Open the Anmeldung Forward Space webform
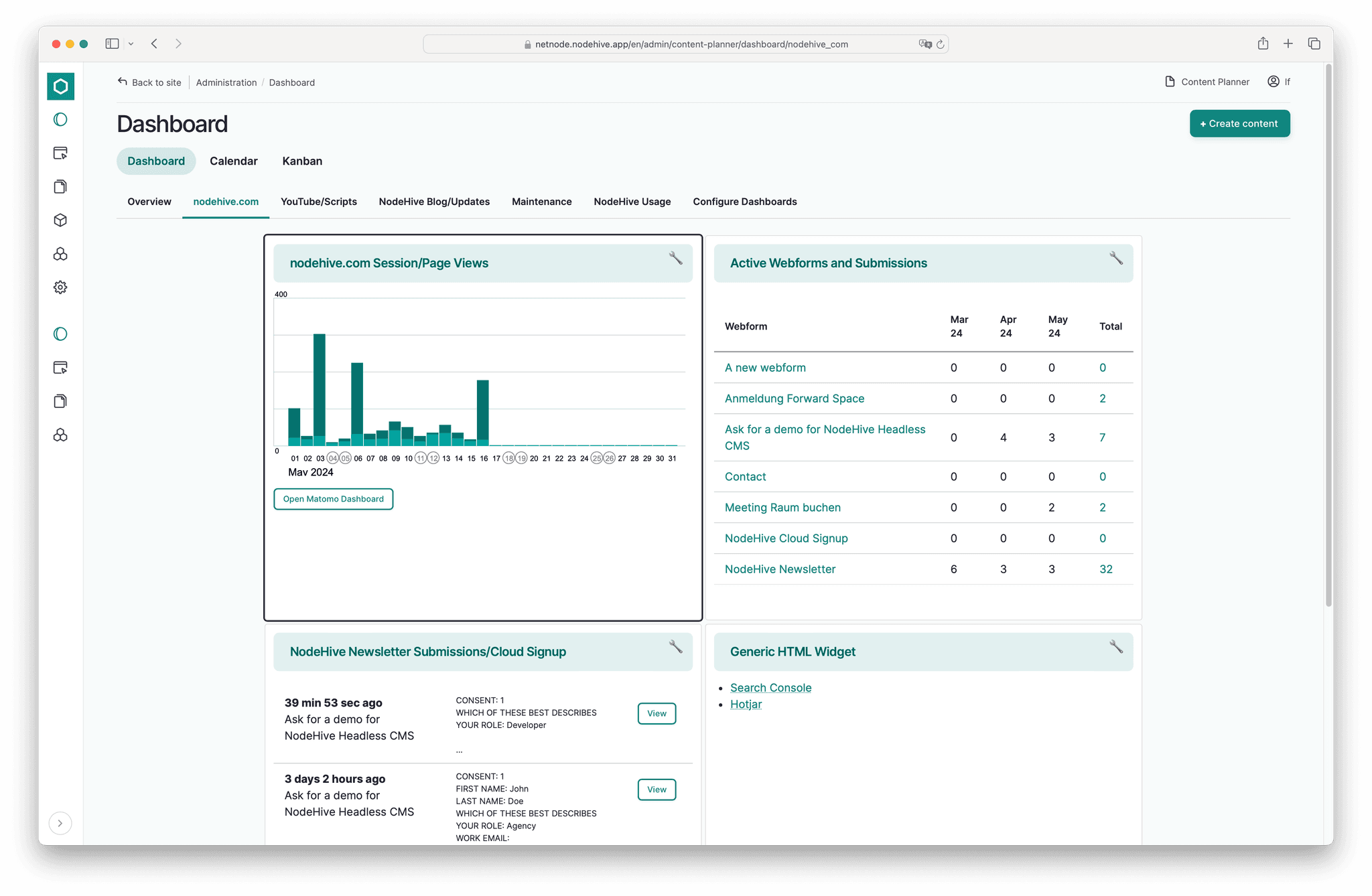The width and height of the screenshot is (1372, 896). tap(795, 398)
